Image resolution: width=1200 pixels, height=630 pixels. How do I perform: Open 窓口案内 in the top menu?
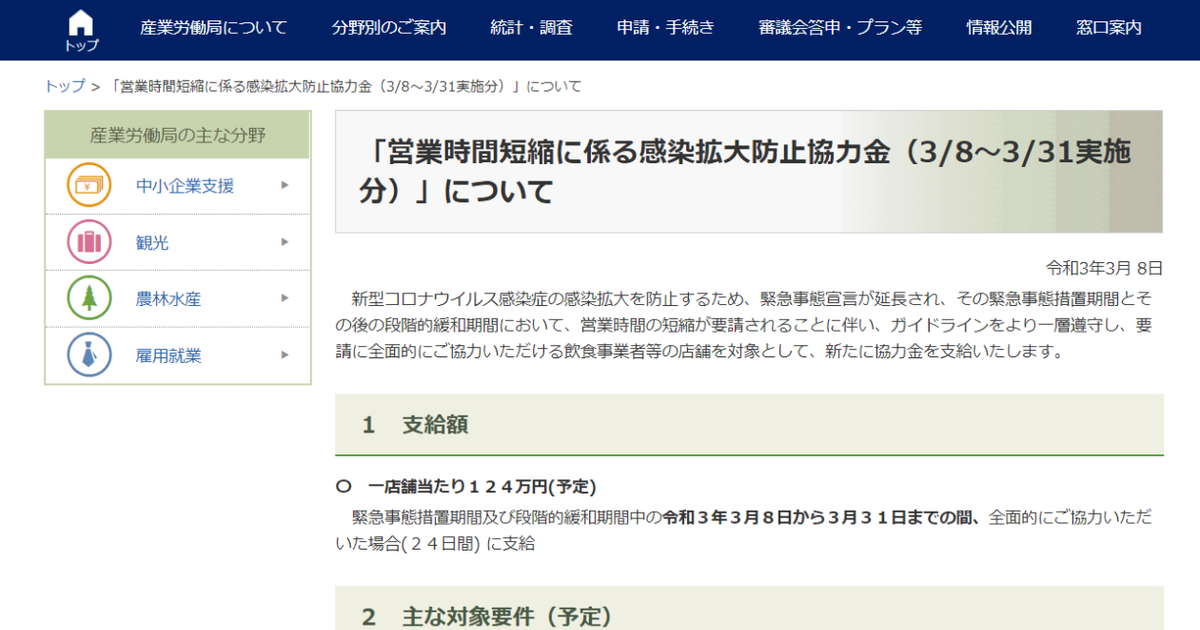pyautogui.click(x=1109, y=28)
